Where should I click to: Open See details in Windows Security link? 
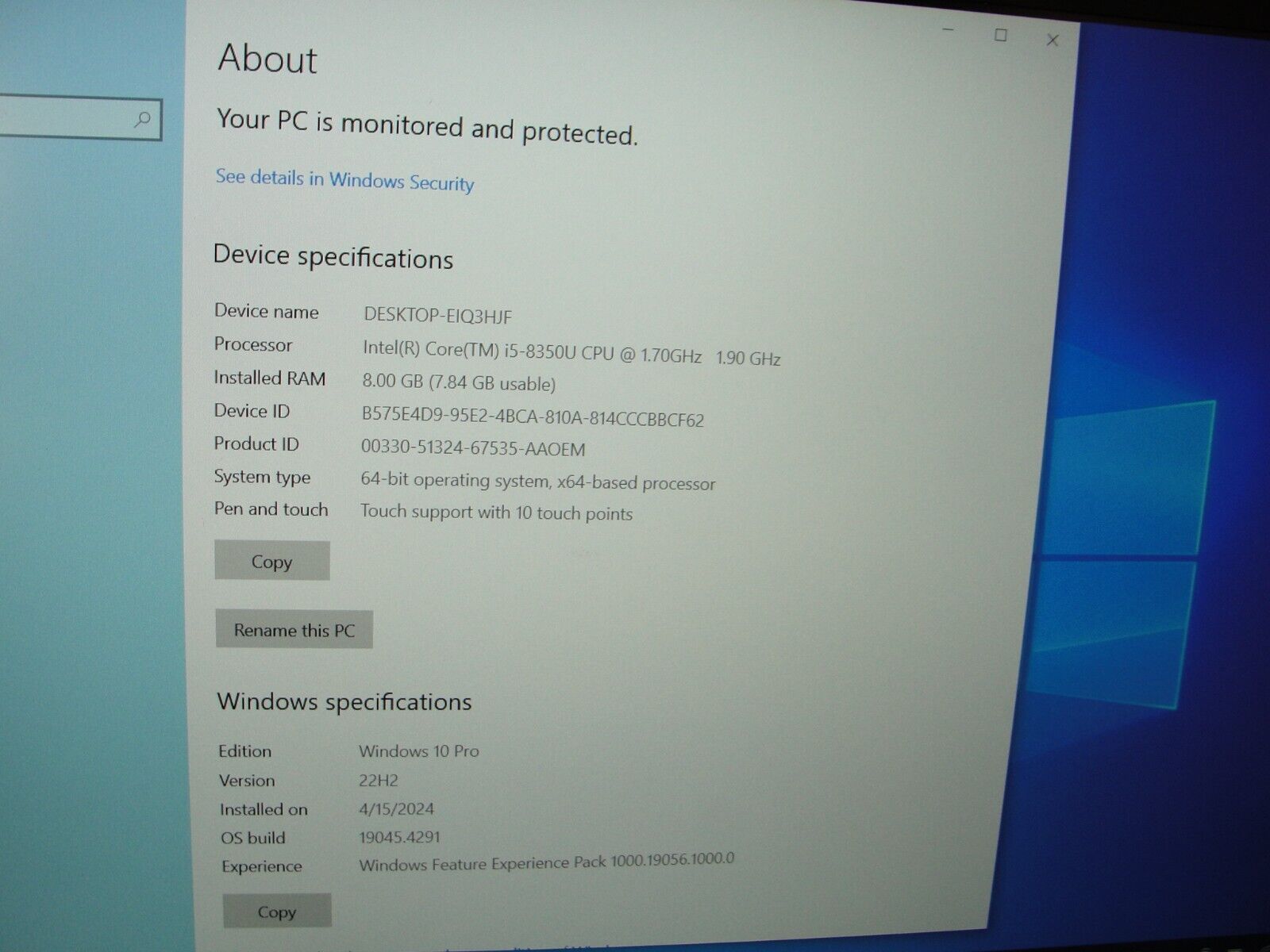coord(344,180)
